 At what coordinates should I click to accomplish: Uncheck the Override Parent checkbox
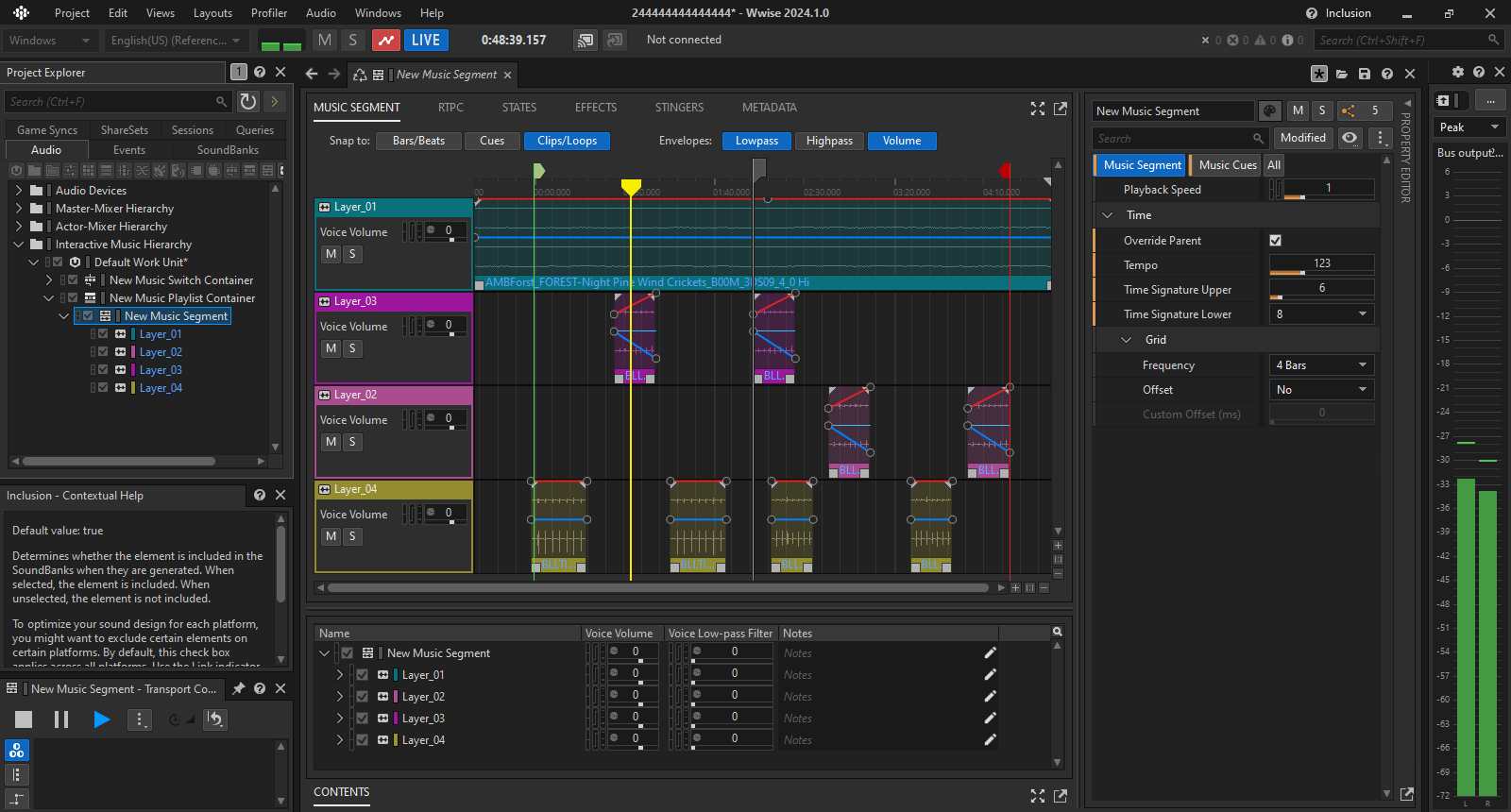[1276, 241]
